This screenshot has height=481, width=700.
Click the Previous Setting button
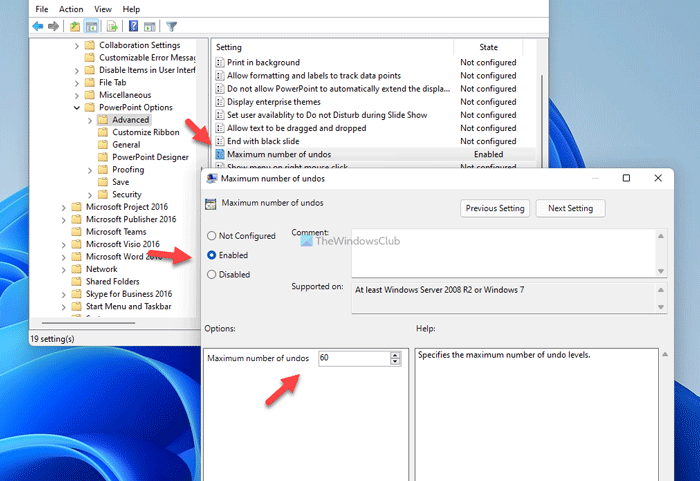tap(495, 208)
